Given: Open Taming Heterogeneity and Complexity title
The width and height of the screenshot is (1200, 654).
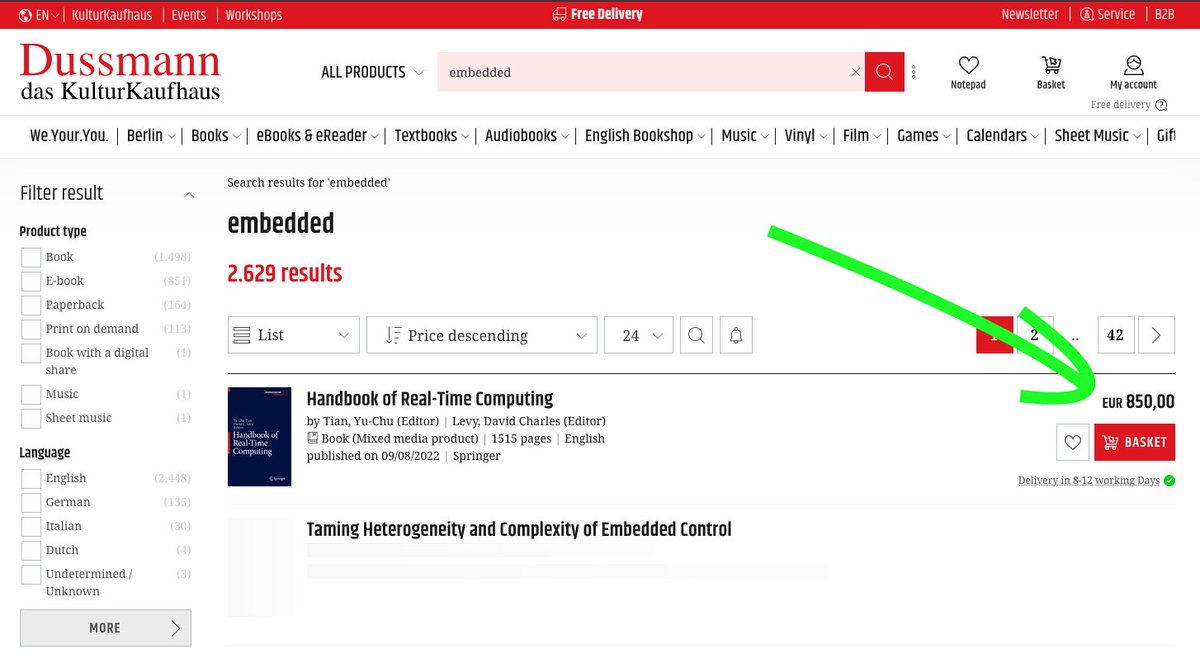Looking at the screenshot, I should [519, 529].
